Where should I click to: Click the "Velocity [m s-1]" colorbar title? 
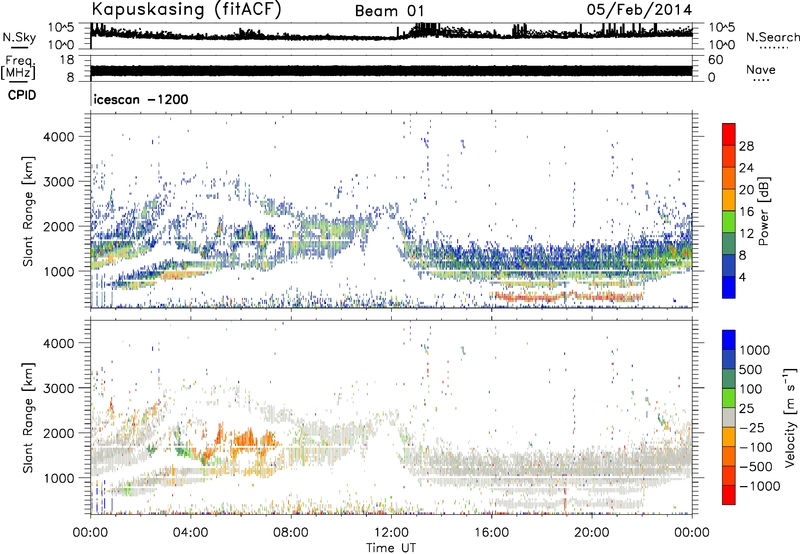[x=790, y=418]
